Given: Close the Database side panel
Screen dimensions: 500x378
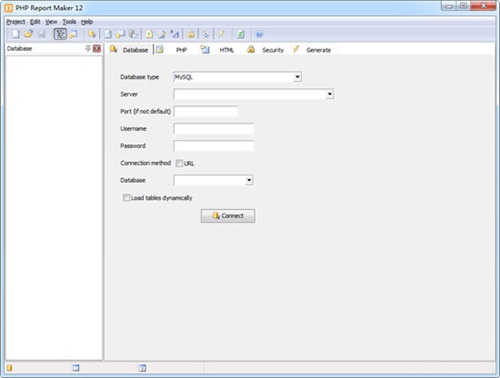Looking at the screenshot, I should pyautogui.click(x=97, y=49).
